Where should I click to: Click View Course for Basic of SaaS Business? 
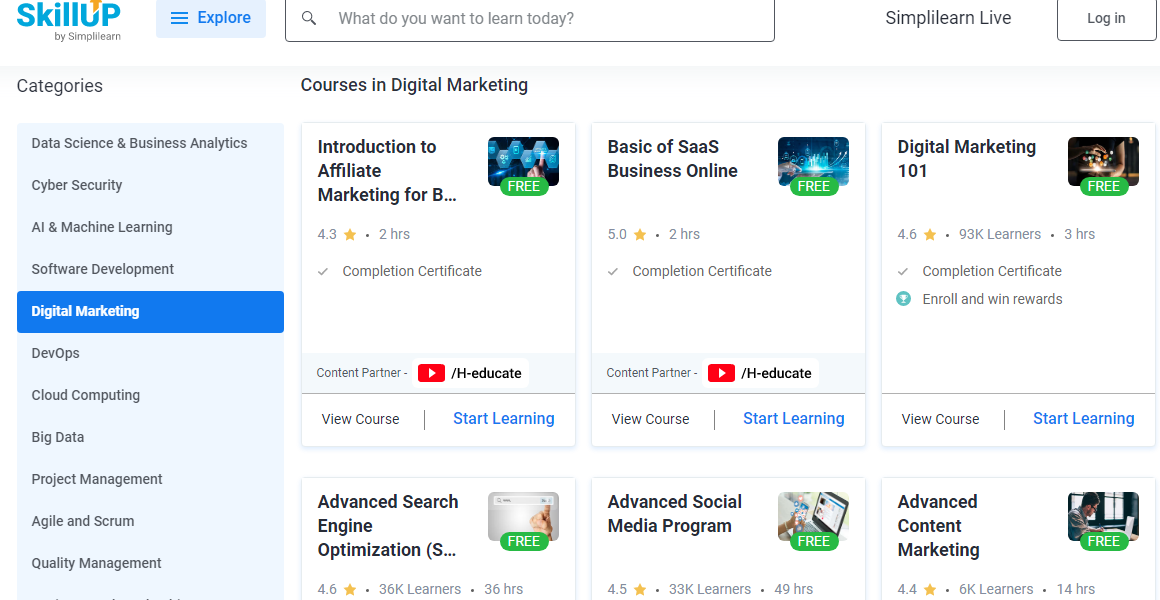pyautogui.click(x=650, y=419)
